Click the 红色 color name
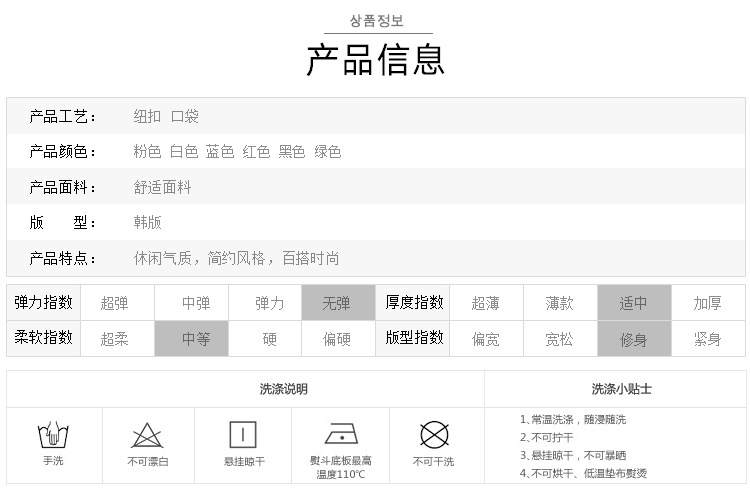Viewport: 750px width, 500px height. pos(256,152)
